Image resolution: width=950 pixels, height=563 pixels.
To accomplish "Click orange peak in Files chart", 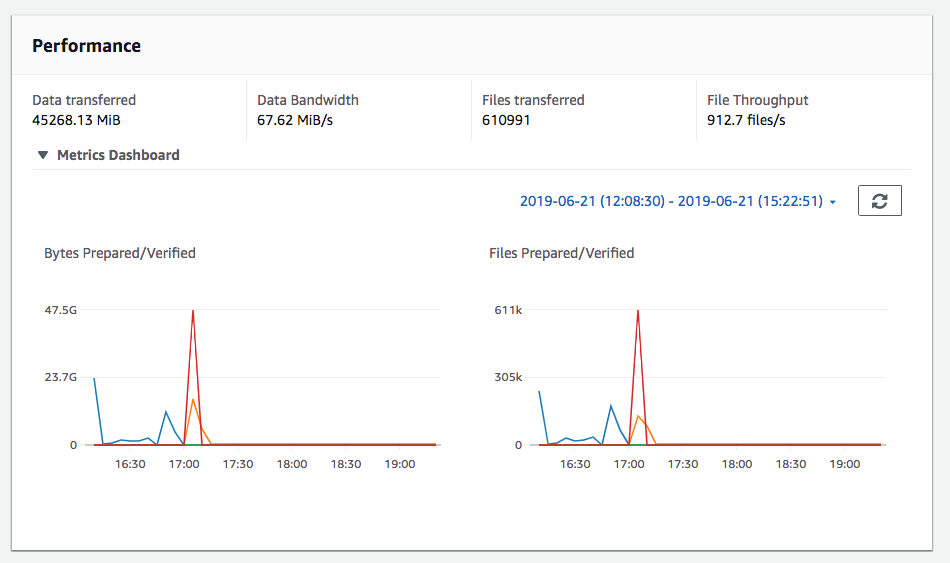I will [x=638, y=416].
